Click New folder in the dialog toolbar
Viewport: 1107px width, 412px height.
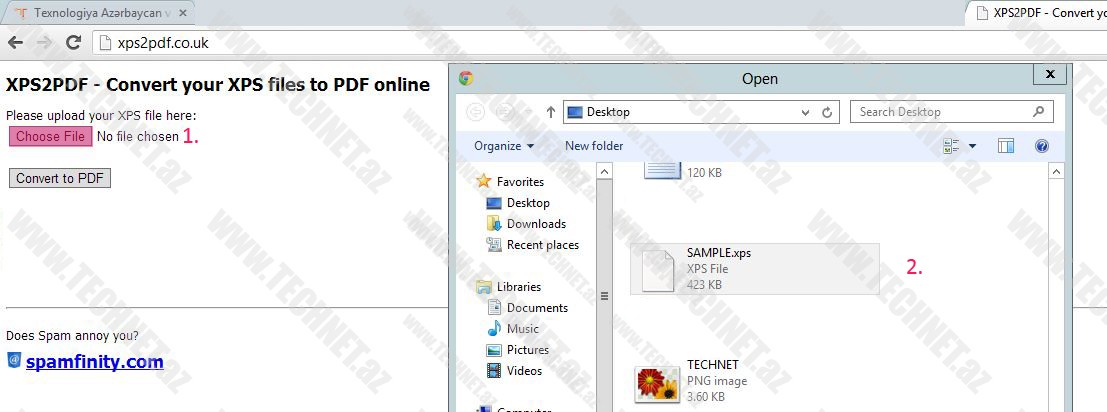click(594, 146)
